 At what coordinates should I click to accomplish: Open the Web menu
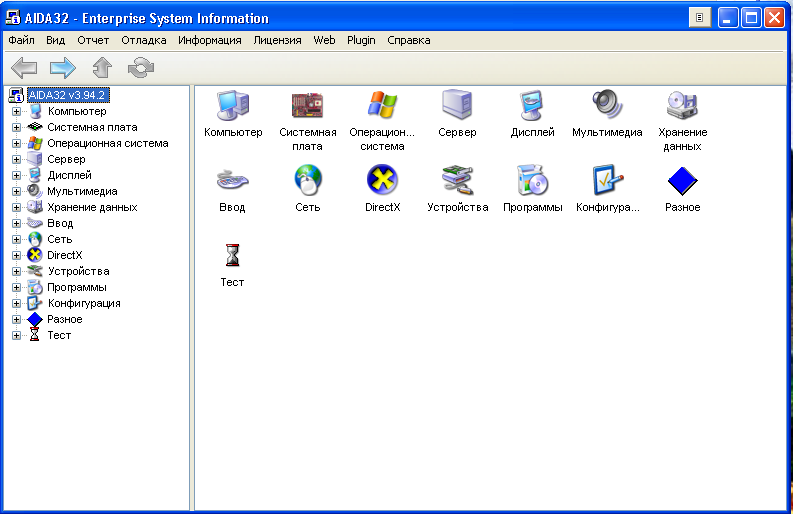tap(324, 40)
